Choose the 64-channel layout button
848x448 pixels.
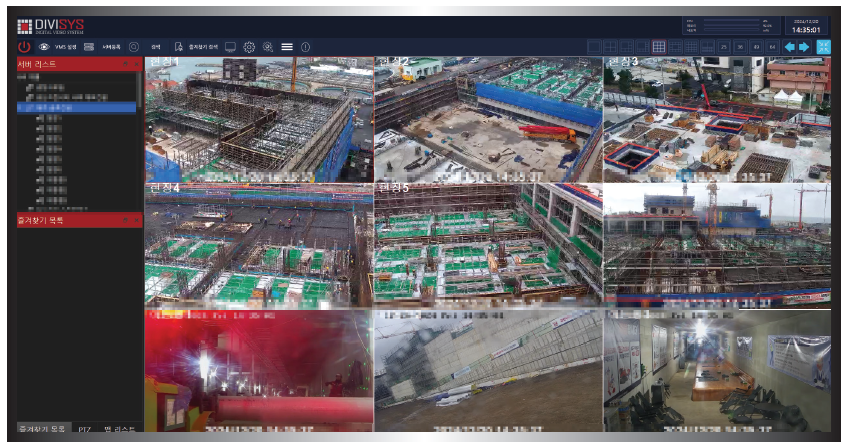772,46
